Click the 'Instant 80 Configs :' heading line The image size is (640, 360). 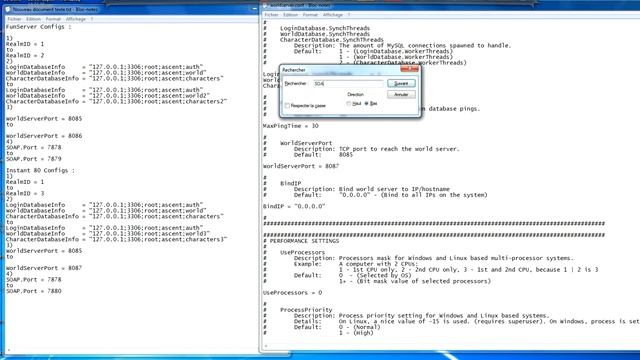(40, 171)
